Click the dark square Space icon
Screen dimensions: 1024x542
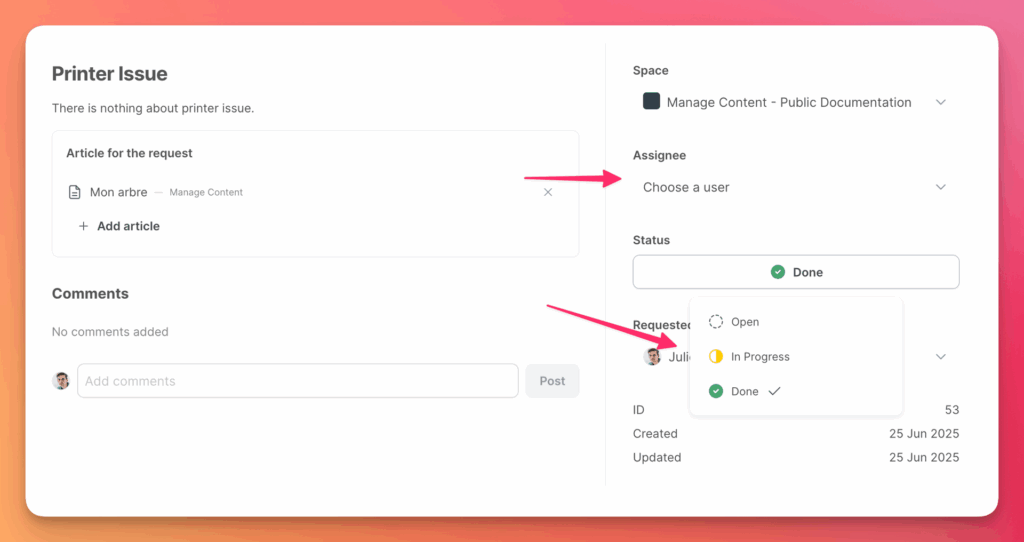point(651,102)
